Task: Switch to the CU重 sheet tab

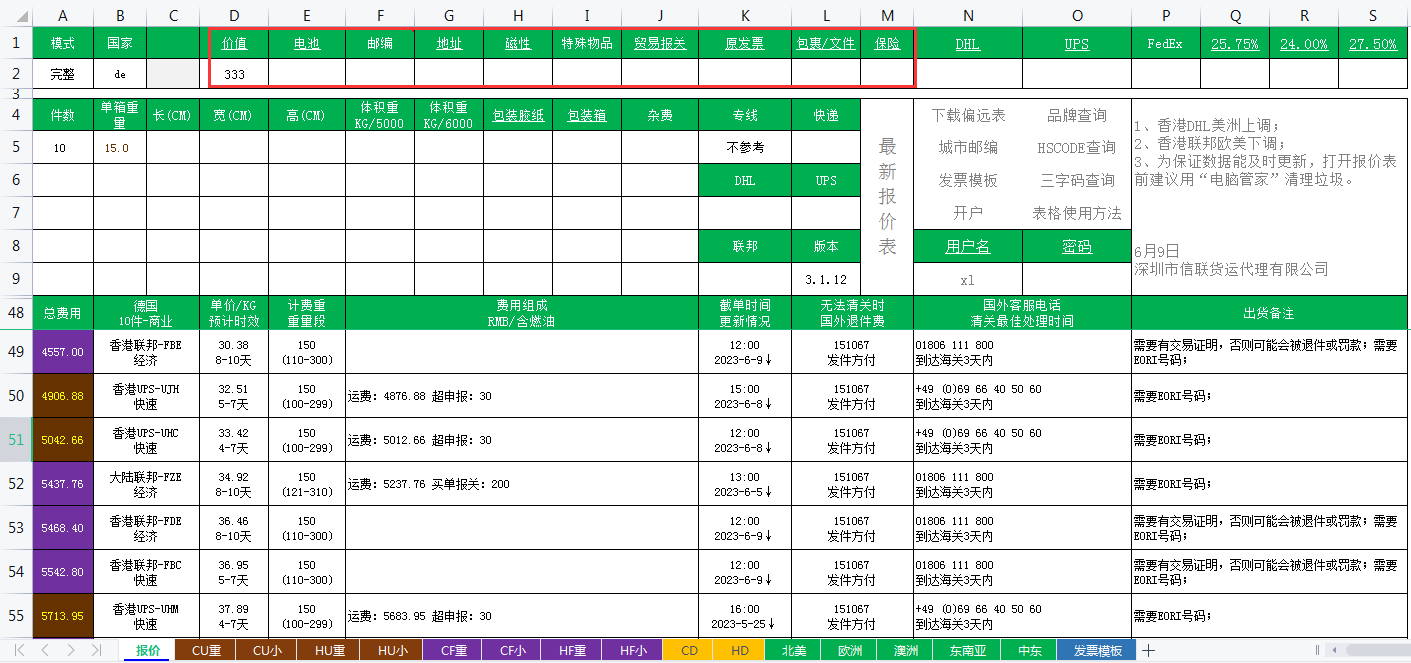Action: [206, 651]
